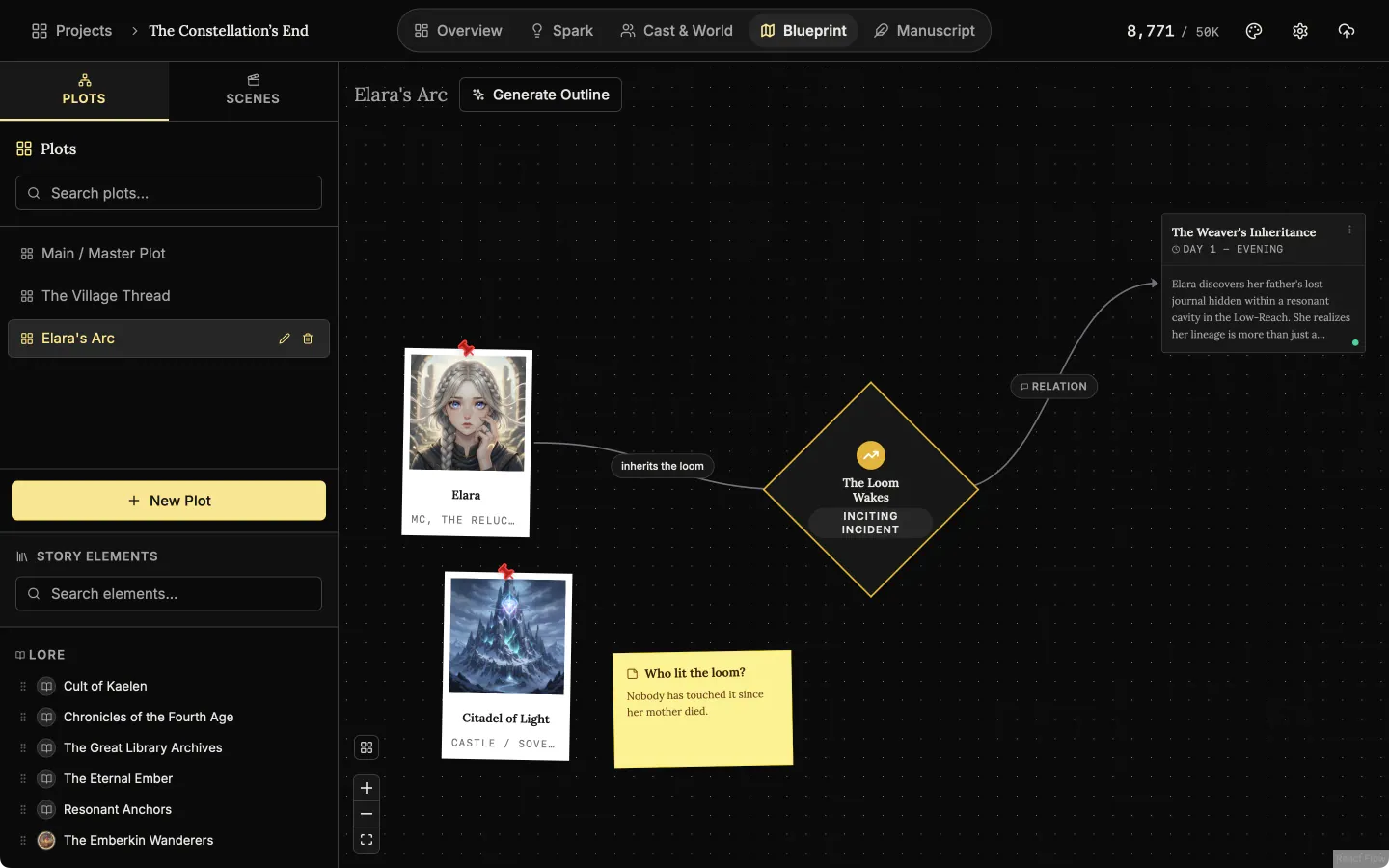Delete the Elara's Arc plot
This screenshot has height=868, width=1389.
click(308, 339)
